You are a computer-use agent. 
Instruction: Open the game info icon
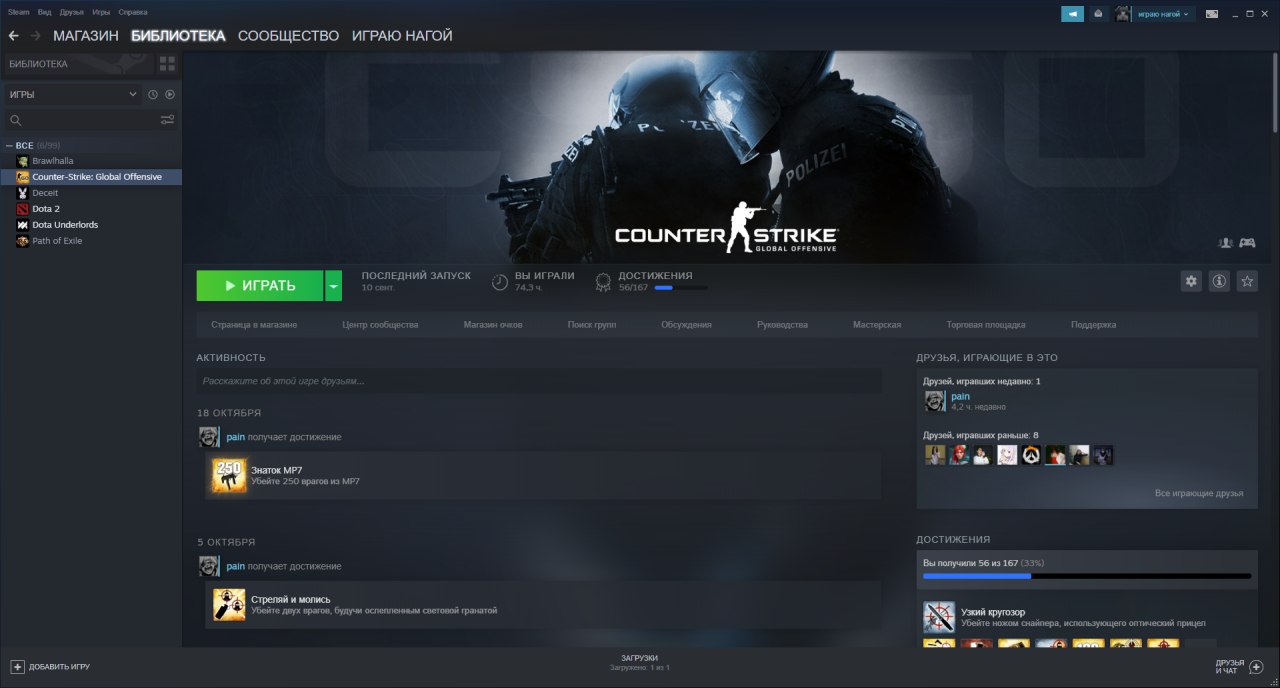coord(1219,282)
